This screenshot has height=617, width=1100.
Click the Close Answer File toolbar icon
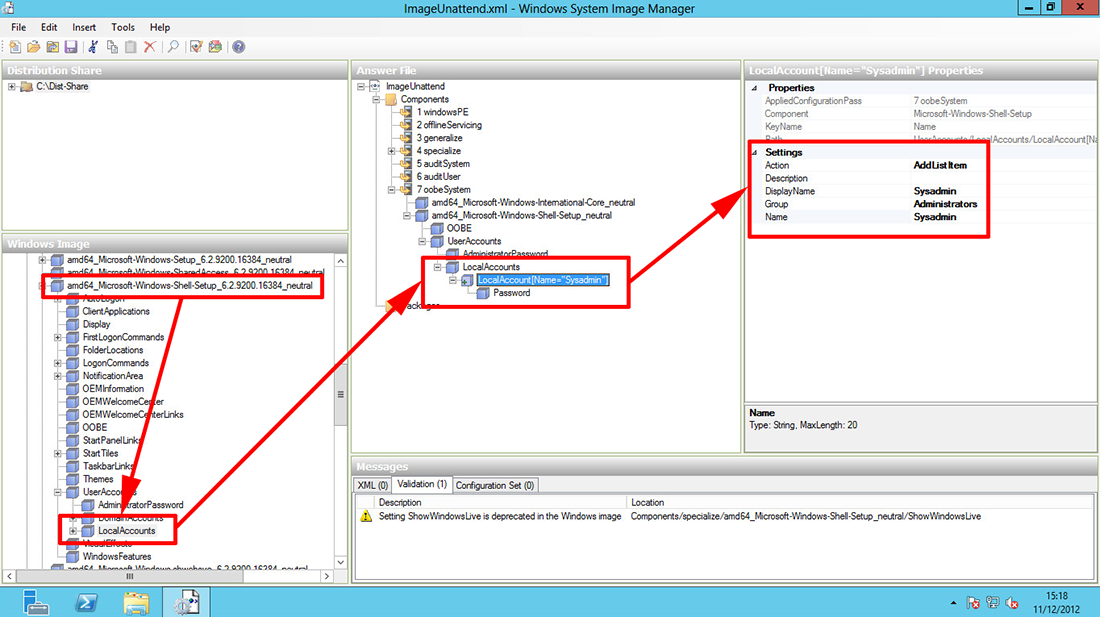click(x=53, y=47)
